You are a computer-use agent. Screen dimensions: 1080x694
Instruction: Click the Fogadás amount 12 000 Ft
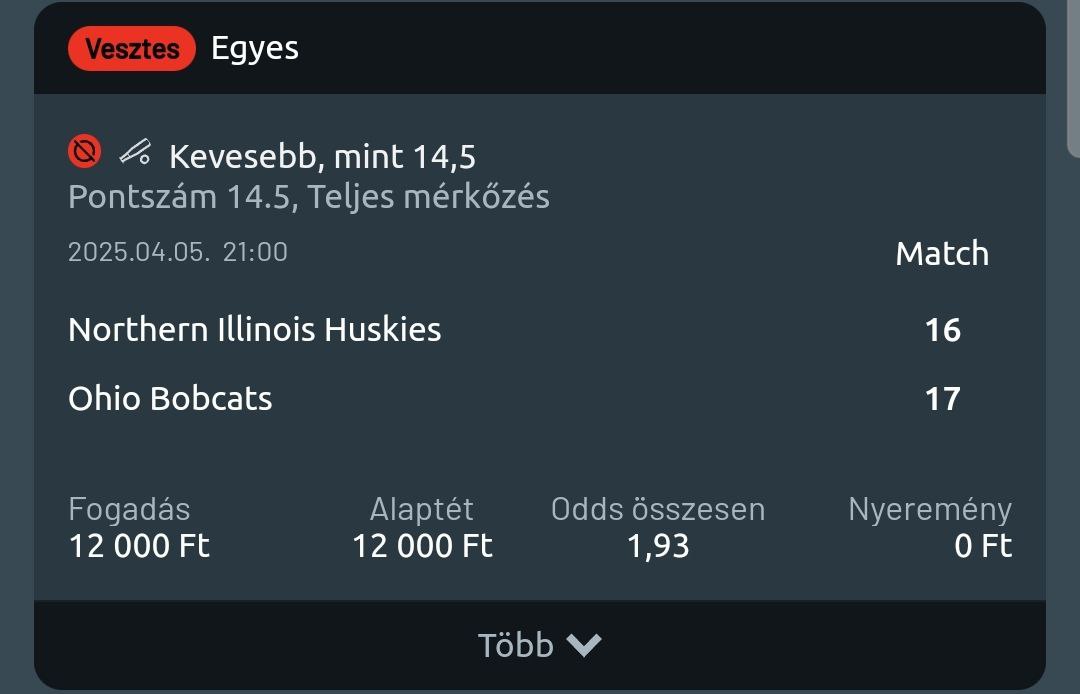click(139, 546)
